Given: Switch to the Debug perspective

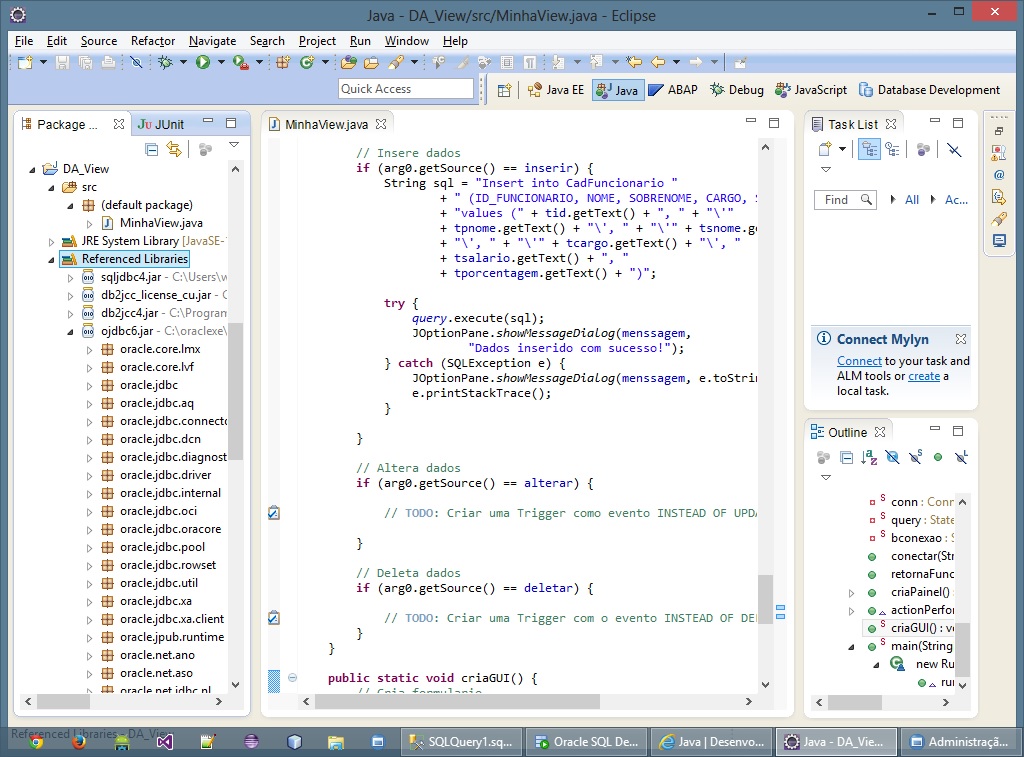Looking at the screenshot, I should 737,90.
